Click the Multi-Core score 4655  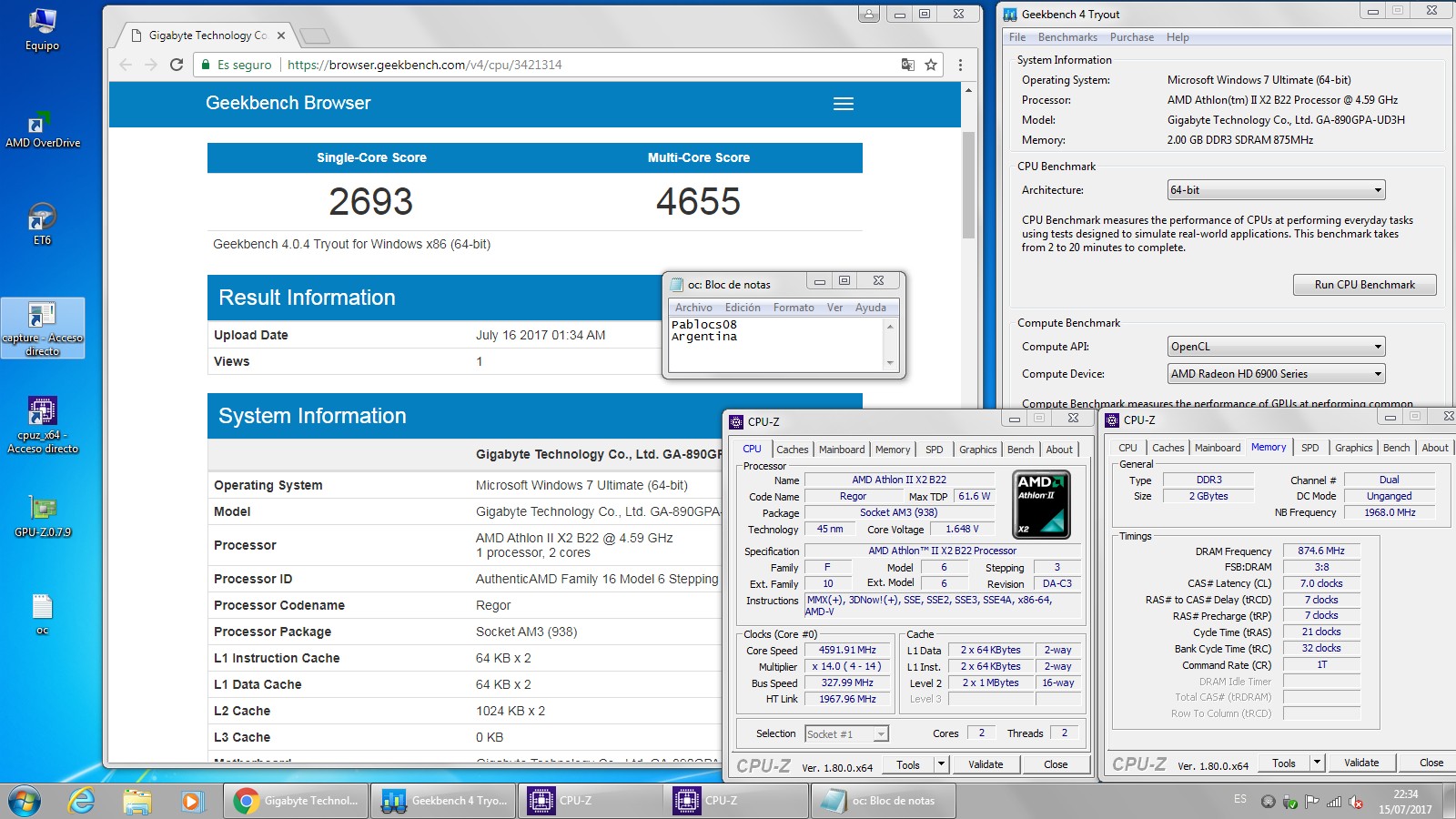point(698,201)
